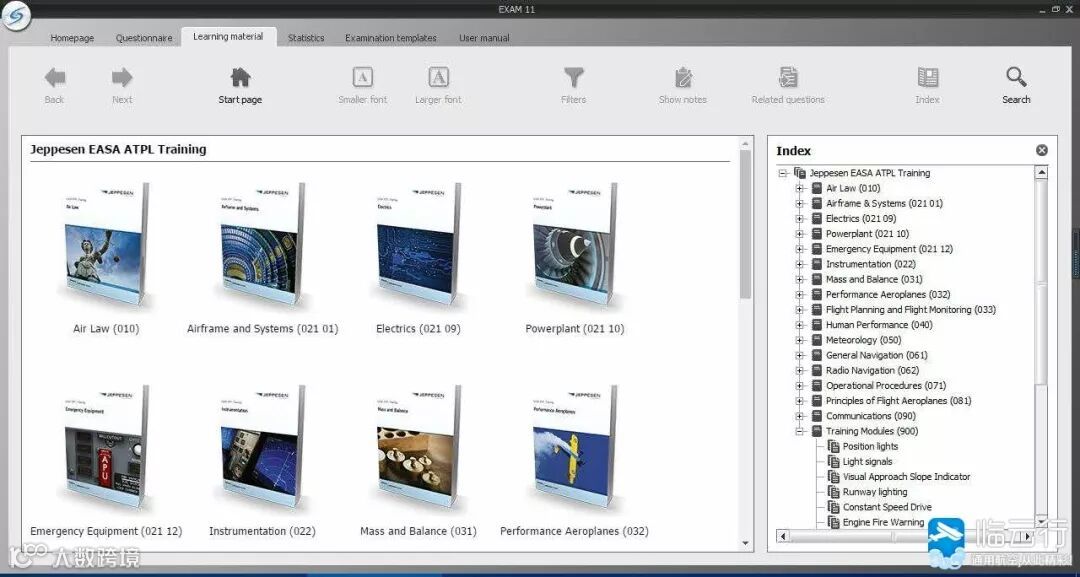Click the book icon beside Instrumentation (022)
1080x577 pixels.
[817, 264]
